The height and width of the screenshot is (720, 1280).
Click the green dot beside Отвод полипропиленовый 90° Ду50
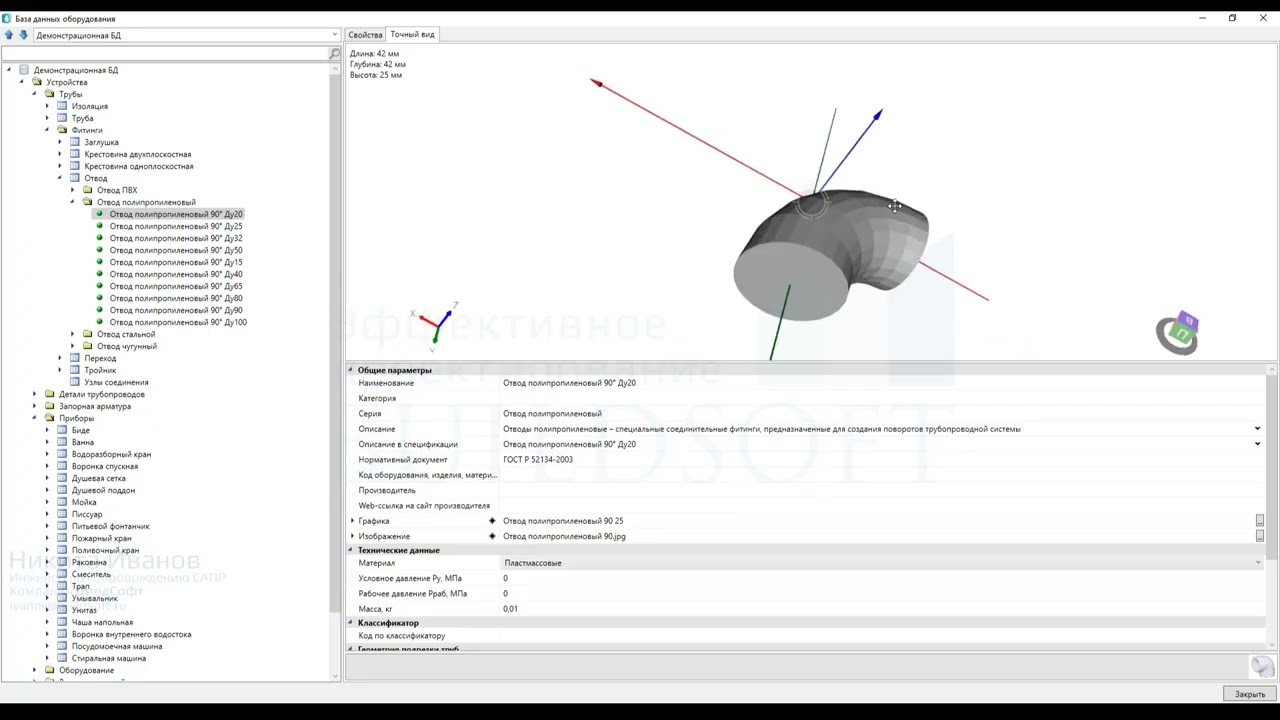[100, 250]
